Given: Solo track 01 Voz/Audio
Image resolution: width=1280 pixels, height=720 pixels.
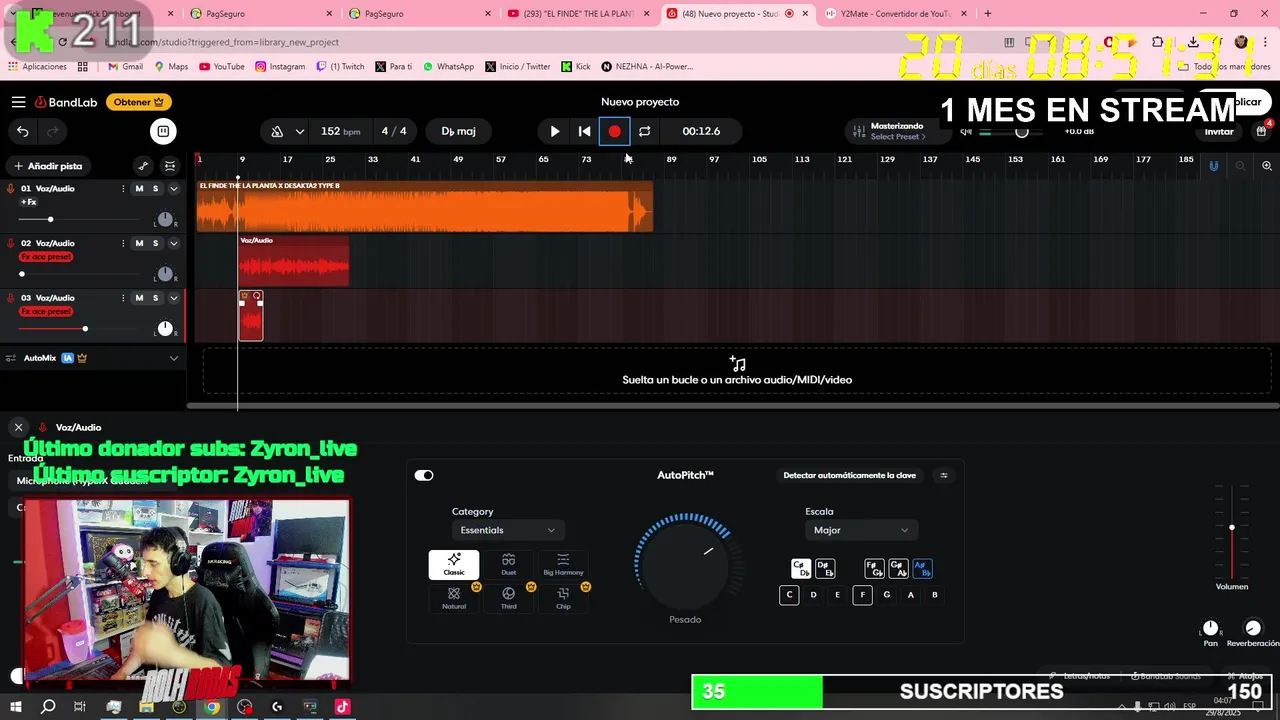Looking at the screenshot, I should click(155, 189).
